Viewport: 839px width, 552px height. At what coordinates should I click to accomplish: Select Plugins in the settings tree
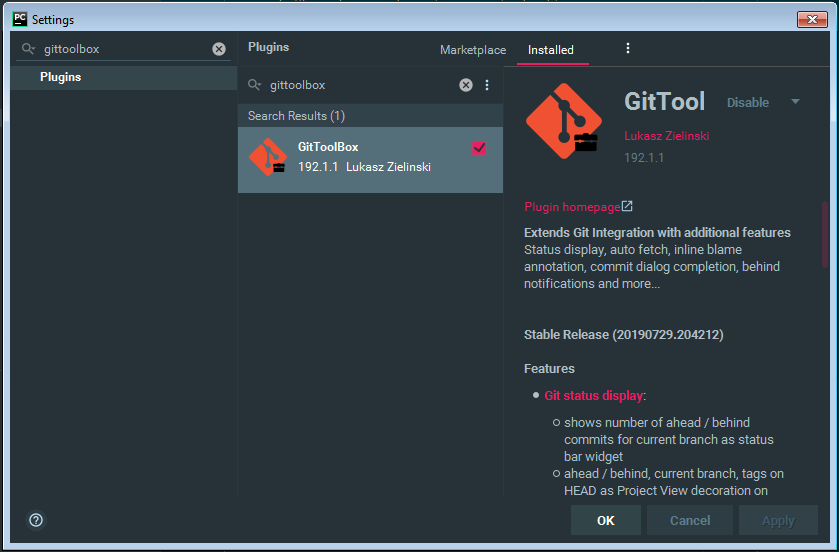[x=124, y=77]
